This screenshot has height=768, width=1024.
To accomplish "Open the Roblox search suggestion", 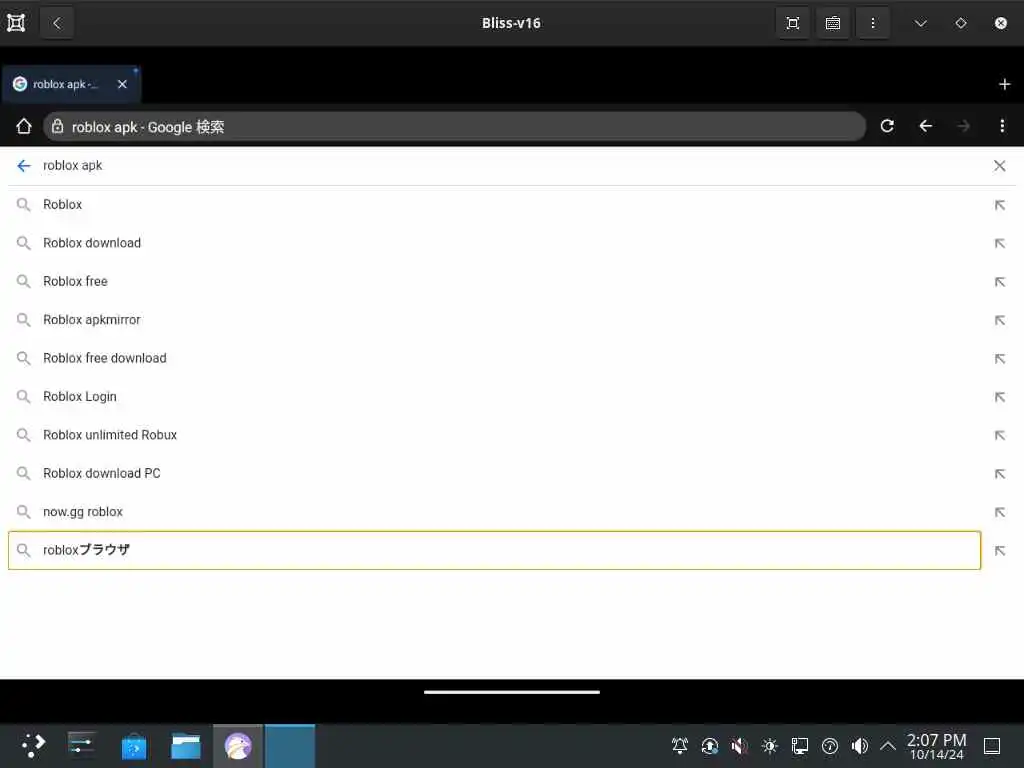I will pos(494,204).
